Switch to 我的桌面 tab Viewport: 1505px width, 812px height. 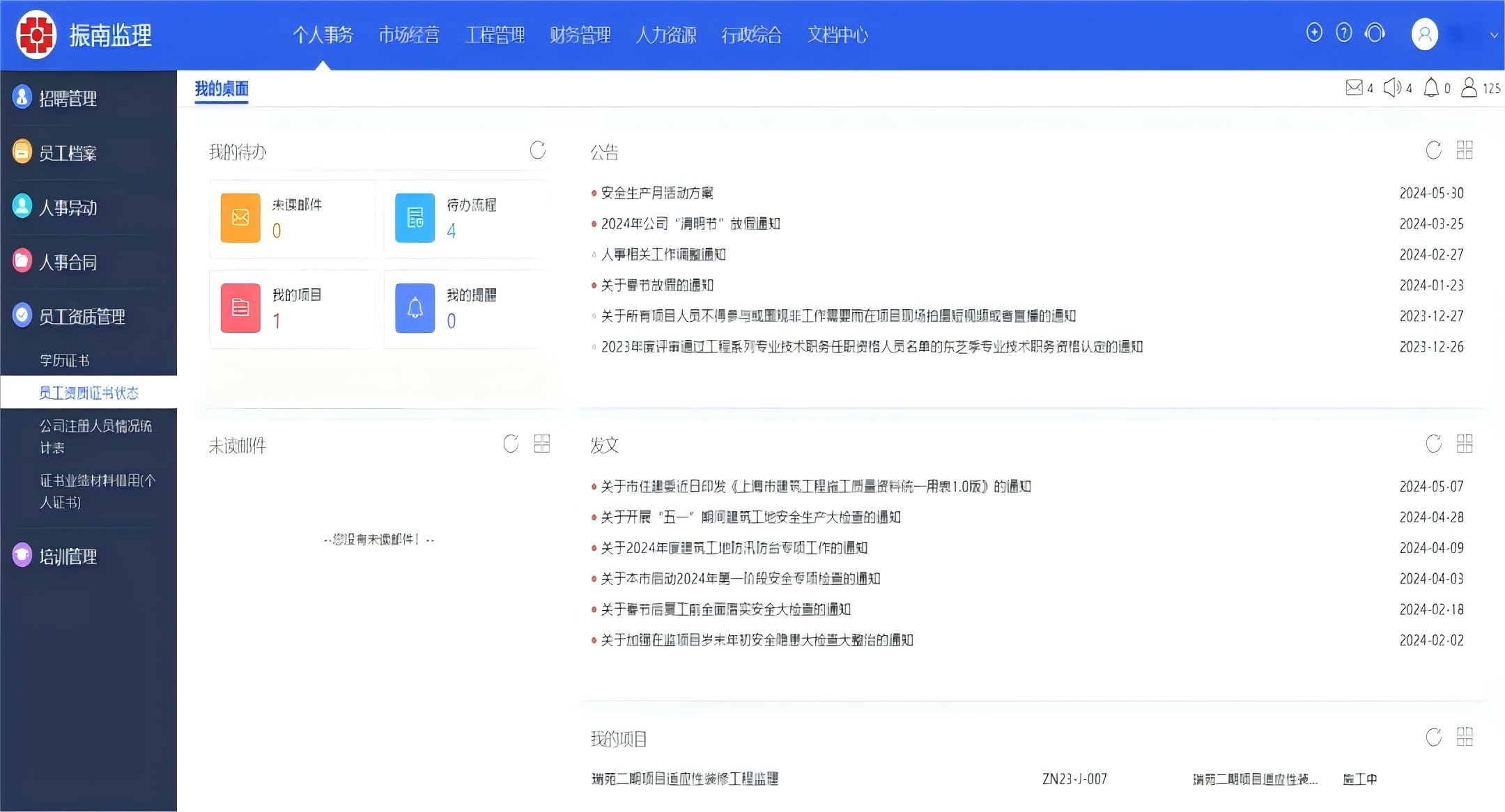[222, 89]
